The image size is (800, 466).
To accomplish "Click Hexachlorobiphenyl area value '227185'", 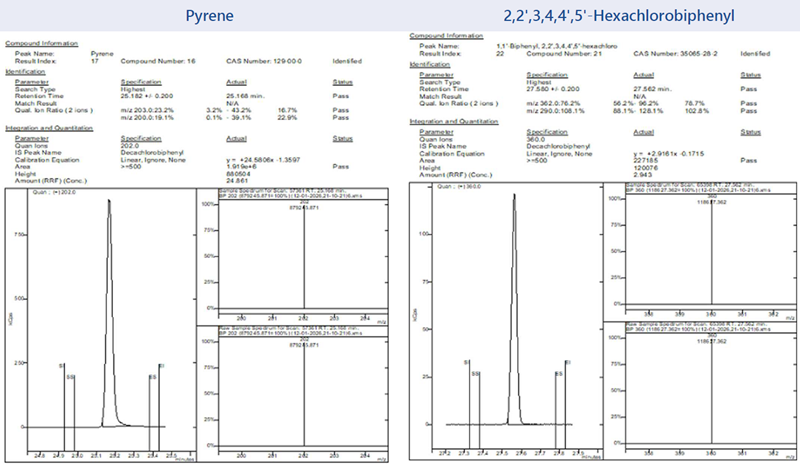I will 645,160.
